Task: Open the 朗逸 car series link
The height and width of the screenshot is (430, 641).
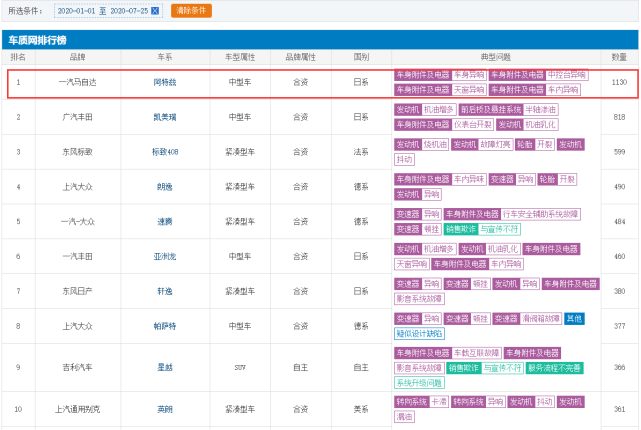Action: tap(165, 187)
